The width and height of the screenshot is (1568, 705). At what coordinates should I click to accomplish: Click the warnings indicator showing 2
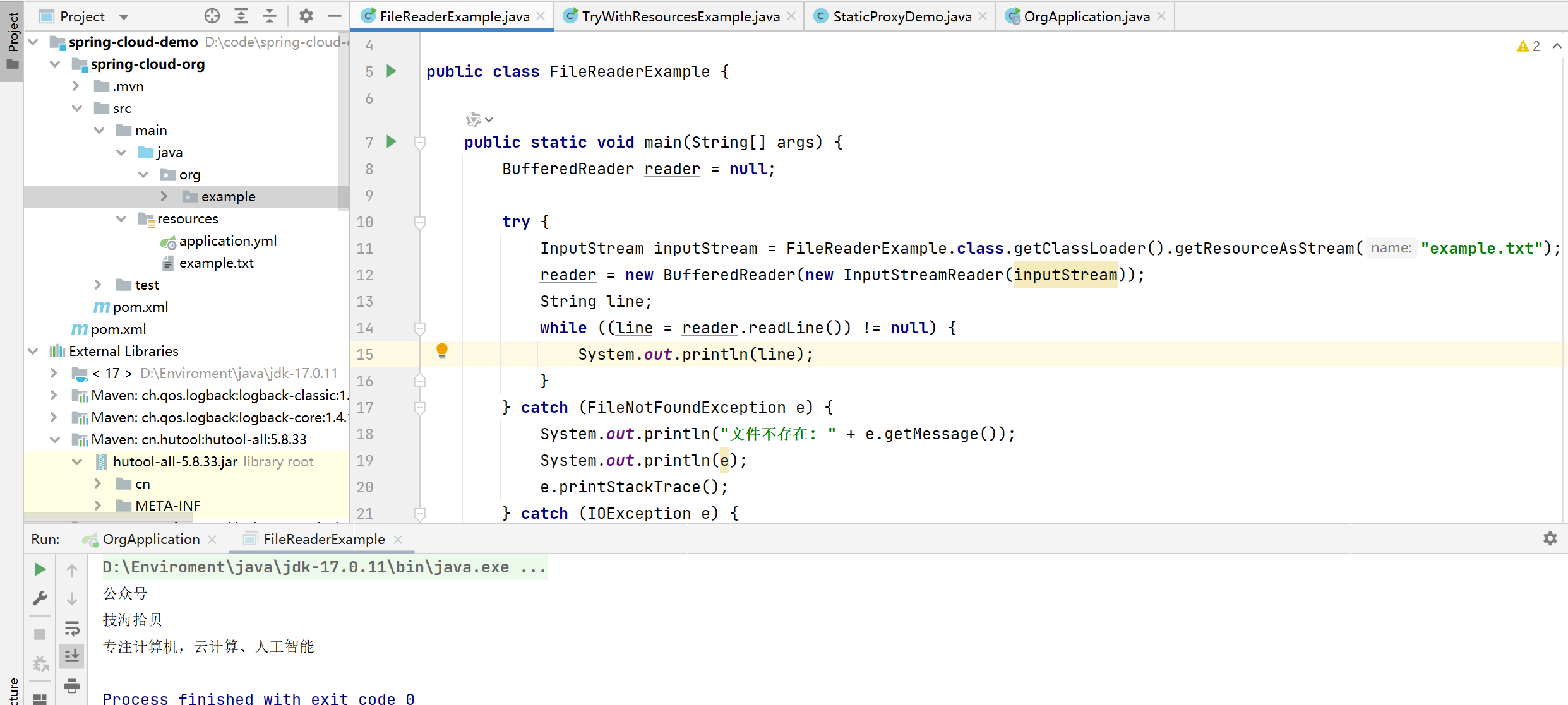[1529, 46]
